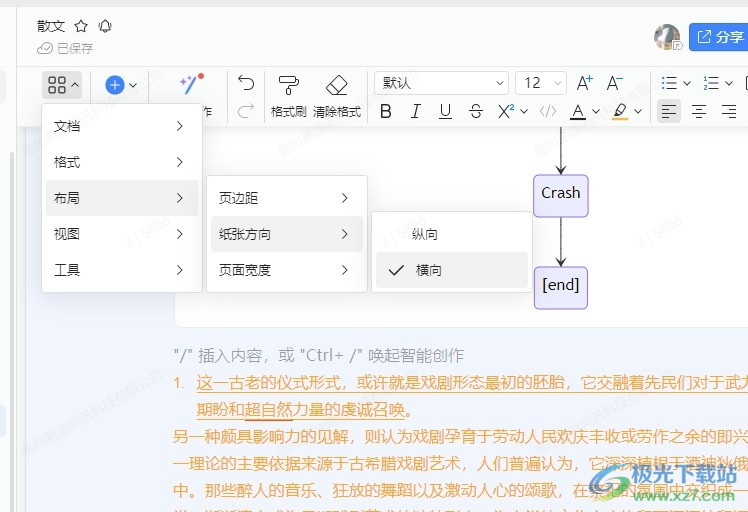The image size is (748, 512).
Task: Toggle underline formatting
Action: [x=445, y=112]
